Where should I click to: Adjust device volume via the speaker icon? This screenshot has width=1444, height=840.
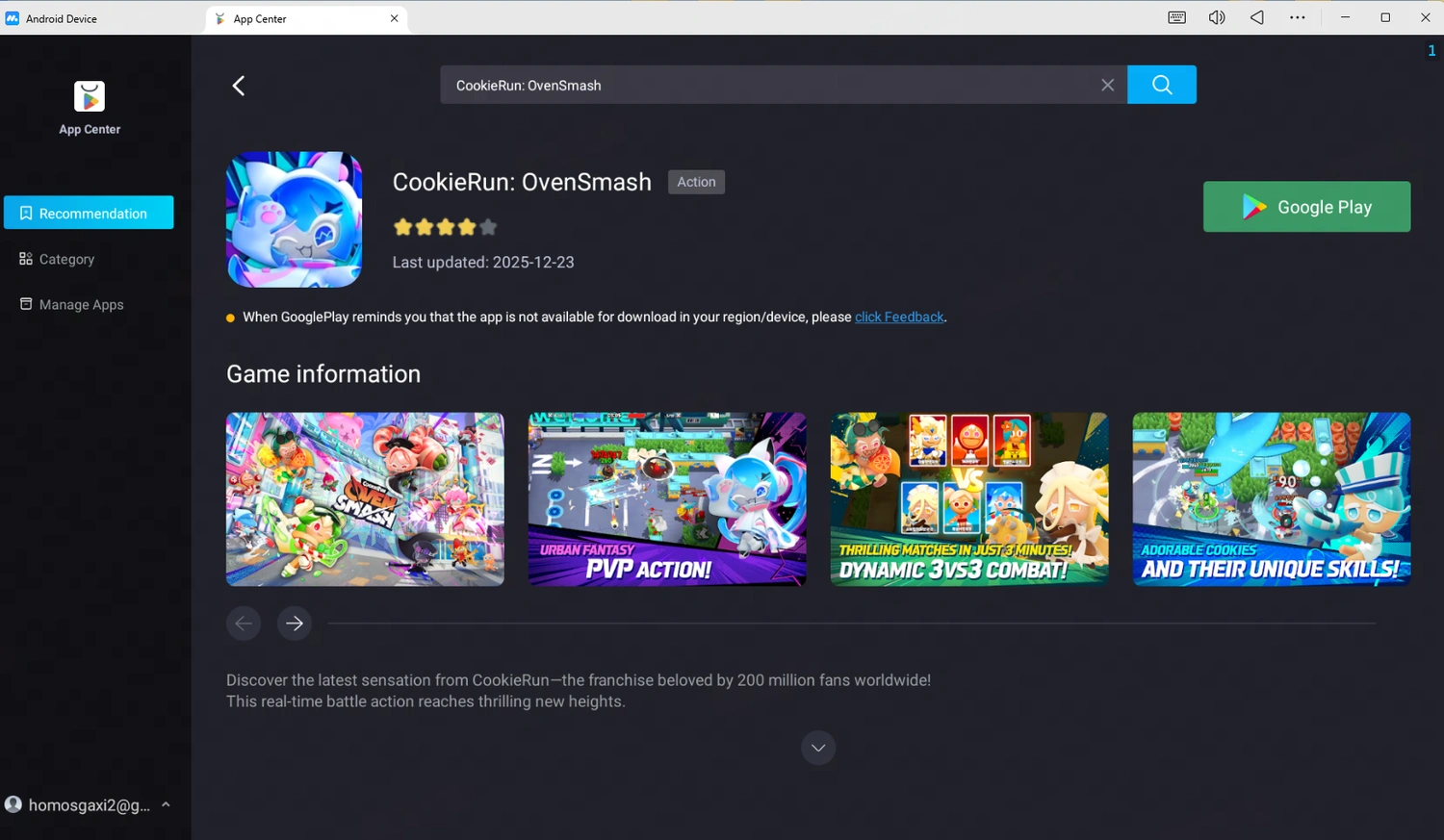(x=1217, y=17)
